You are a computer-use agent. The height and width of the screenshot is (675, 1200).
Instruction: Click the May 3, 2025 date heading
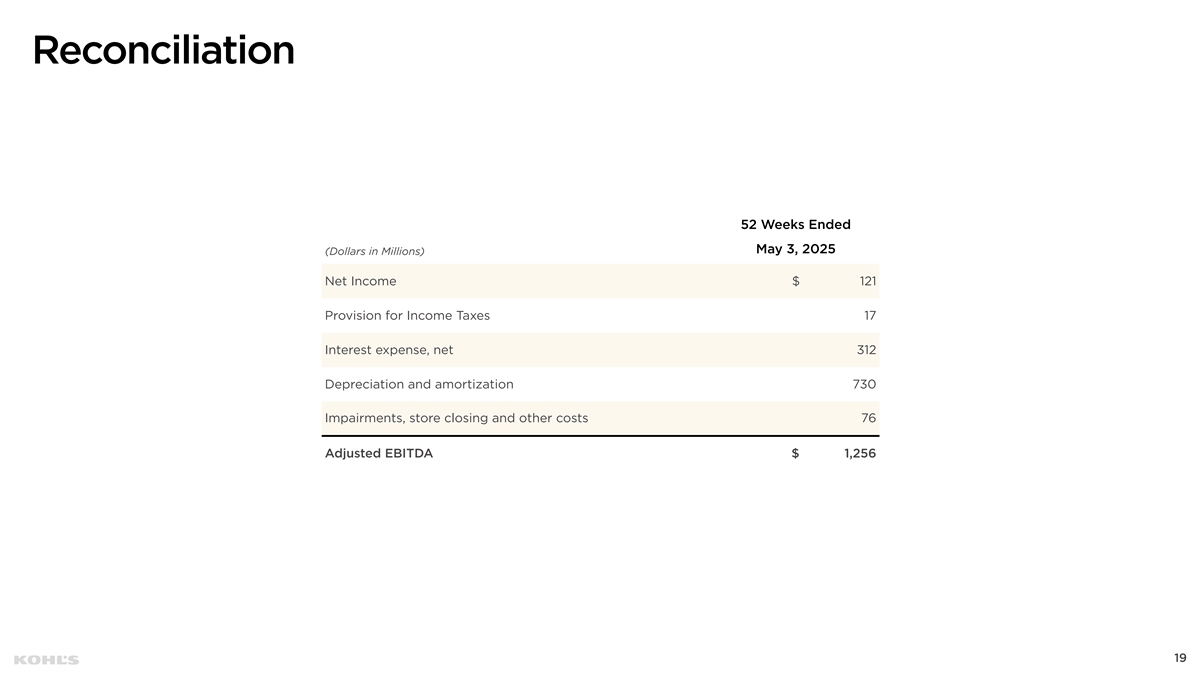click(795, 249)
